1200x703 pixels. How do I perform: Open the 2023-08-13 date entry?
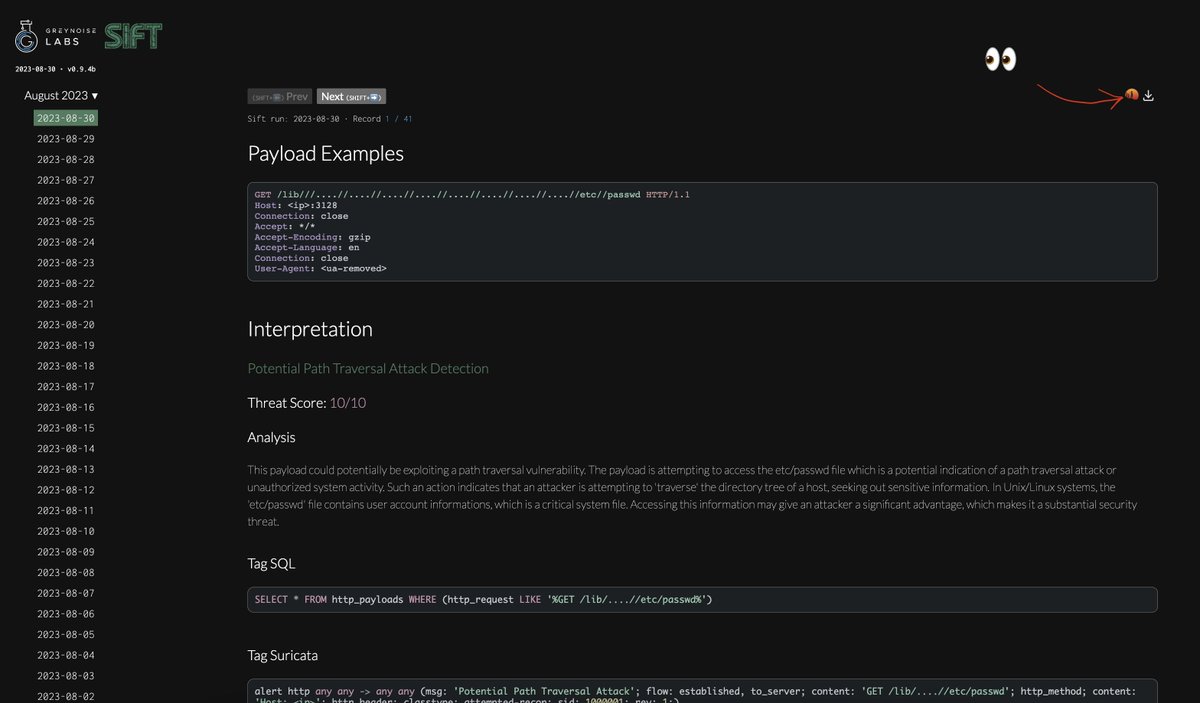pyautogui.click(x=66, y=470)
